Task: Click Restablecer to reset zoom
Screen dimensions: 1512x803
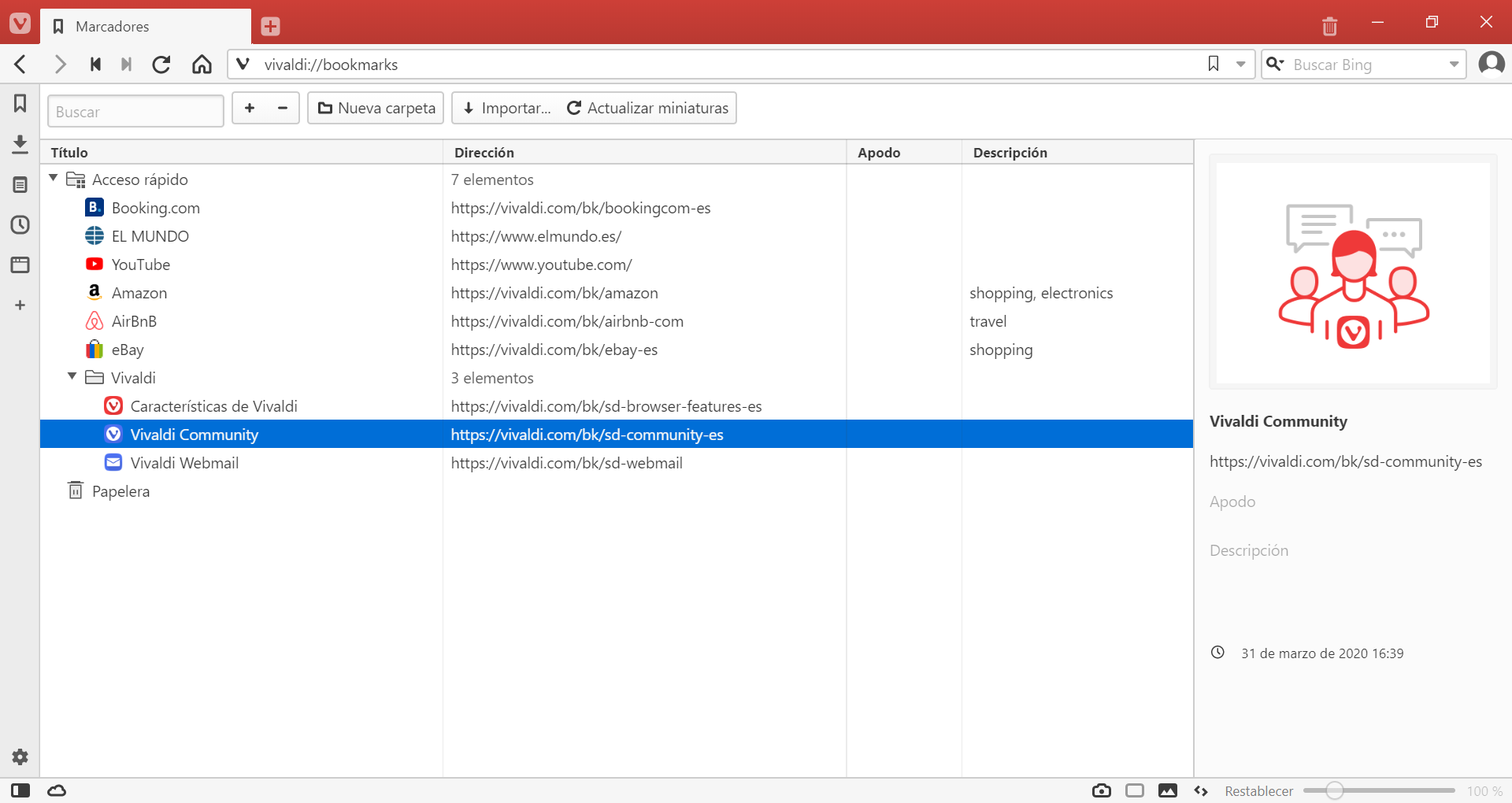Action: (x=1258, y=791)
